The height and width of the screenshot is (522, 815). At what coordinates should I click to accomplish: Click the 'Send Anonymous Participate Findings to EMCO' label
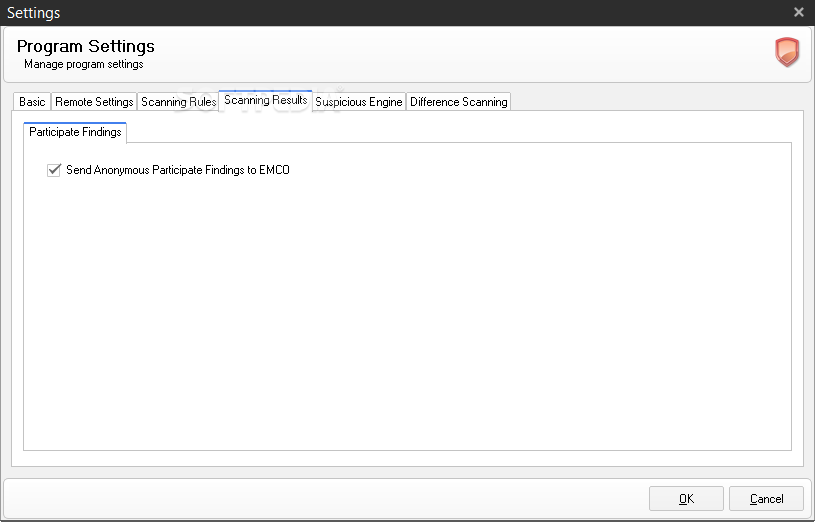(x=178, y=170)
